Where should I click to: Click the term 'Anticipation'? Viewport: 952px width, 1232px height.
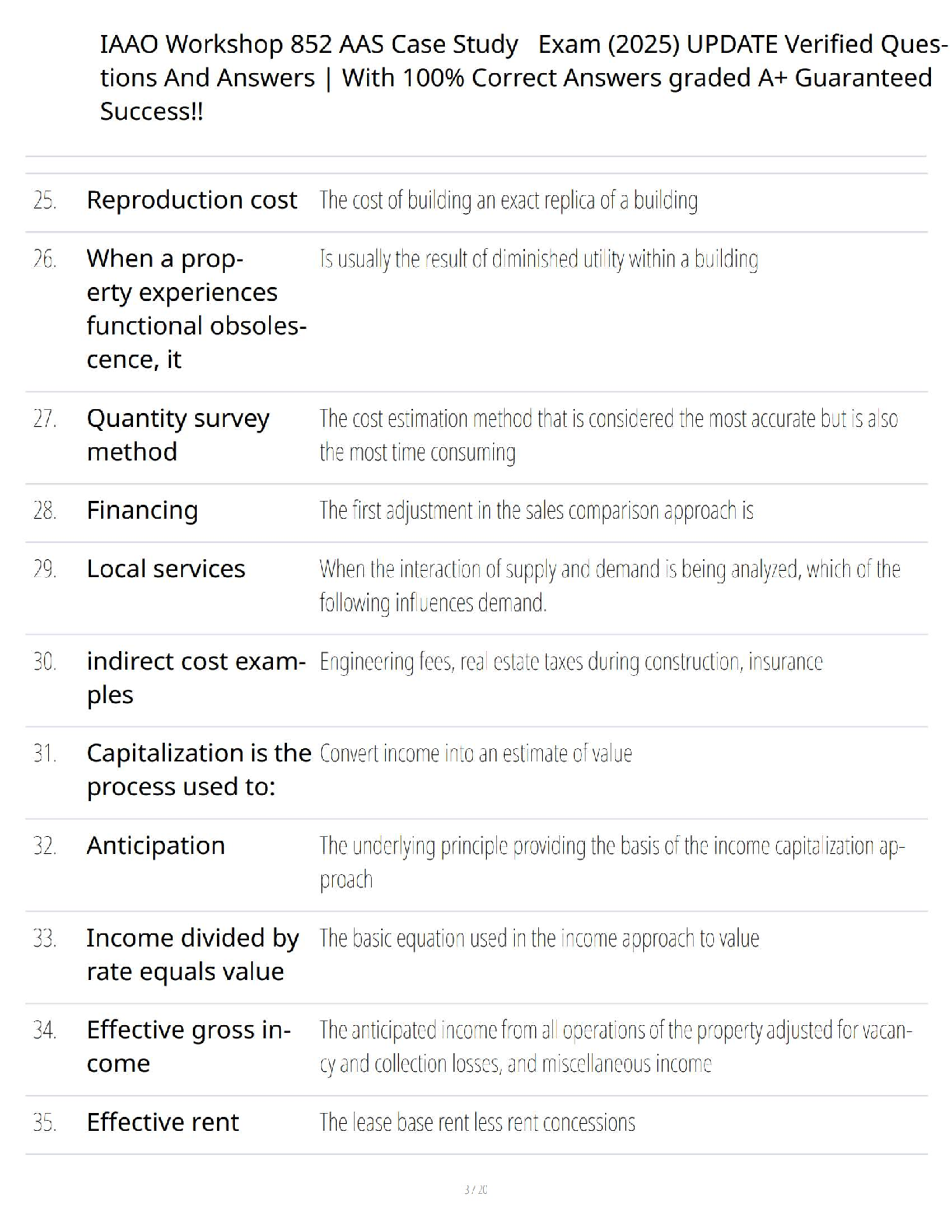tap(156, 845)
